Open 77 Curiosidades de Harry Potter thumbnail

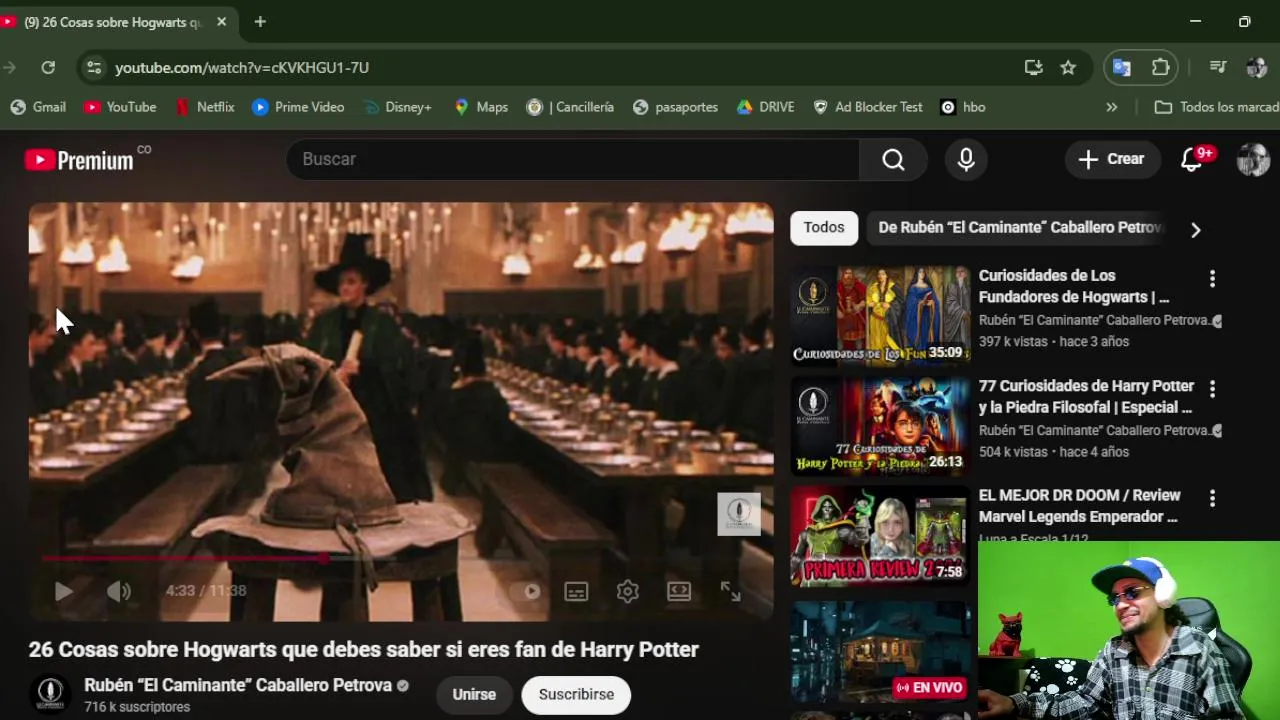coord(880,425)
